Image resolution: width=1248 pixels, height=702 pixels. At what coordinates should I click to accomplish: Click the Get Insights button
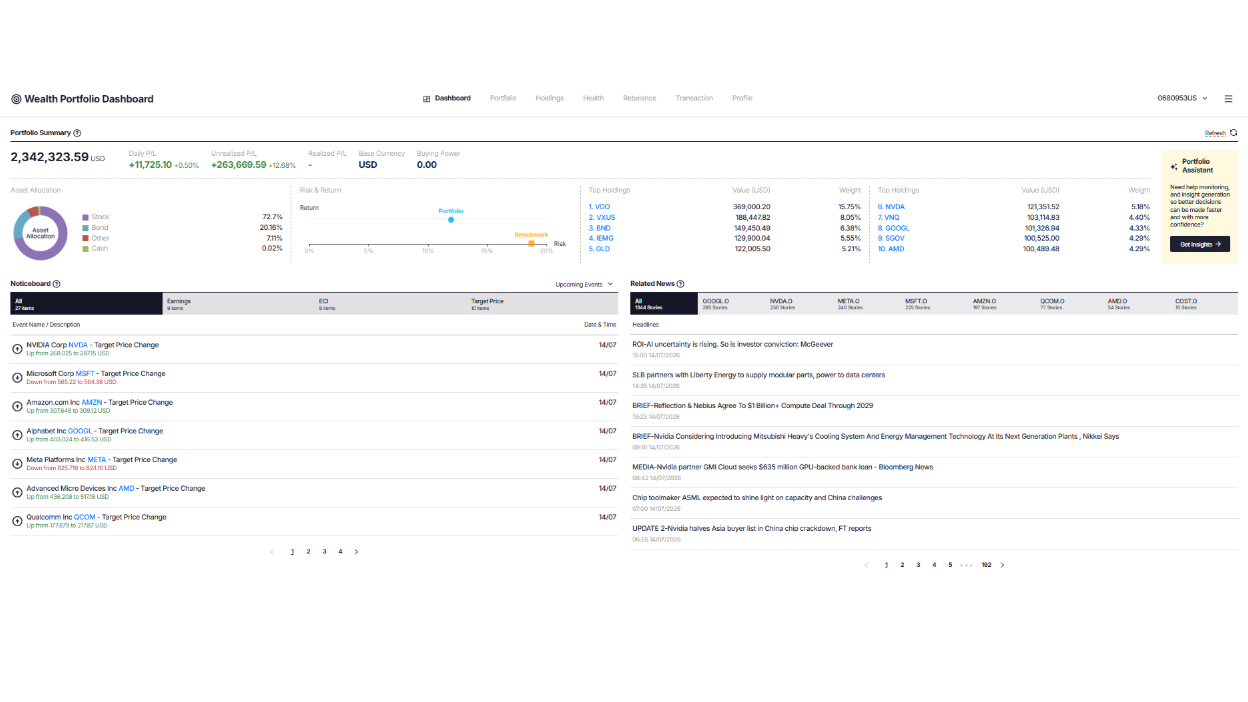pos(1200,244)
